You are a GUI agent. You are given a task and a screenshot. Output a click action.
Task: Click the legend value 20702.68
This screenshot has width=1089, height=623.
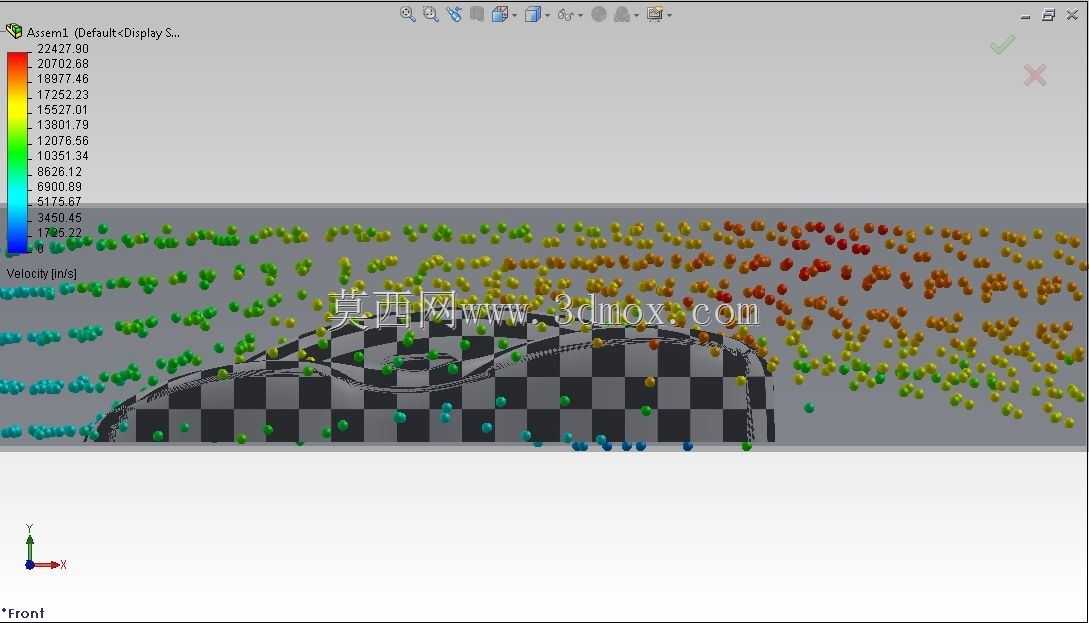pos(63,64)
